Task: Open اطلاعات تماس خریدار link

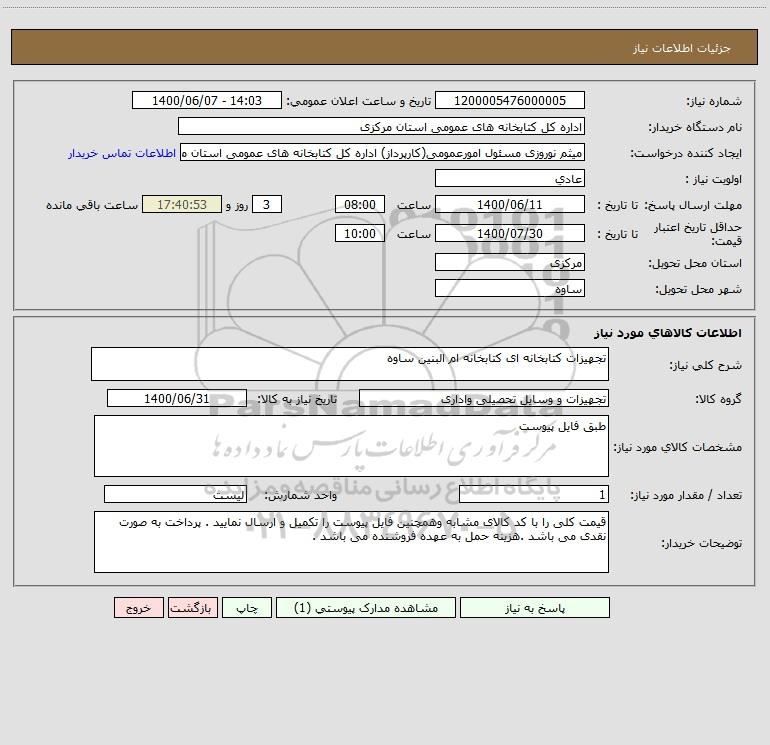Action: click(x=122, y=153)
